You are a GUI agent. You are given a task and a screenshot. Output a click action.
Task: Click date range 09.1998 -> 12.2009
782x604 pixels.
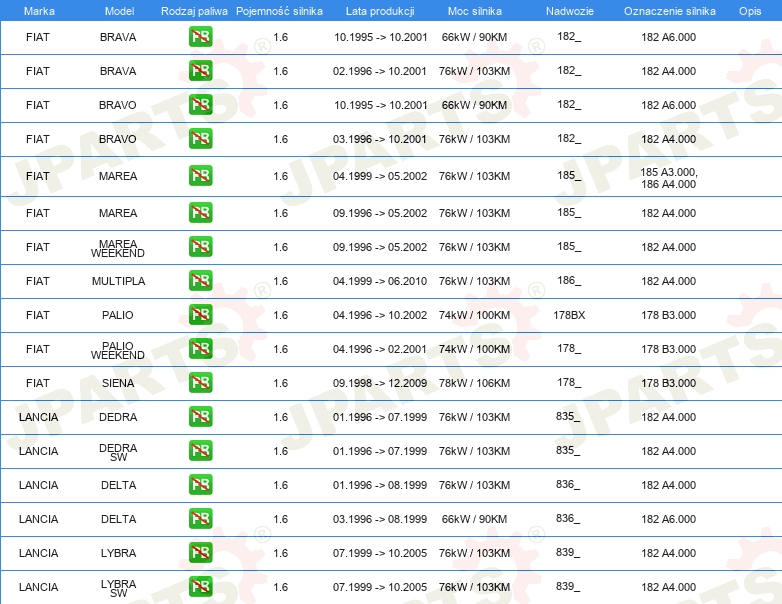[380, 383]
